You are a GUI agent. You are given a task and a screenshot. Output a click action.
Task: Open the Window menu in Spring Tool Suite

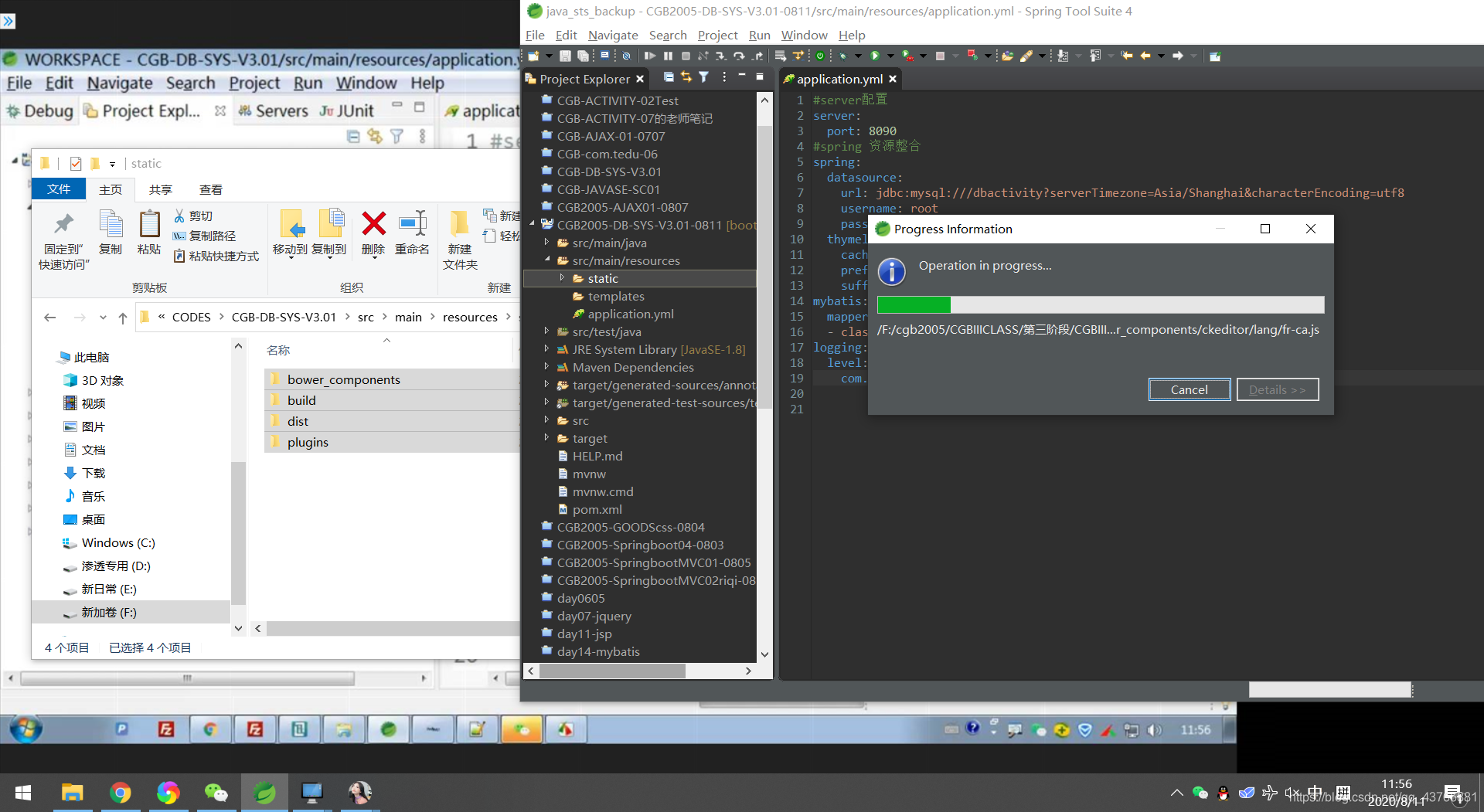click(x=804, y=35)
